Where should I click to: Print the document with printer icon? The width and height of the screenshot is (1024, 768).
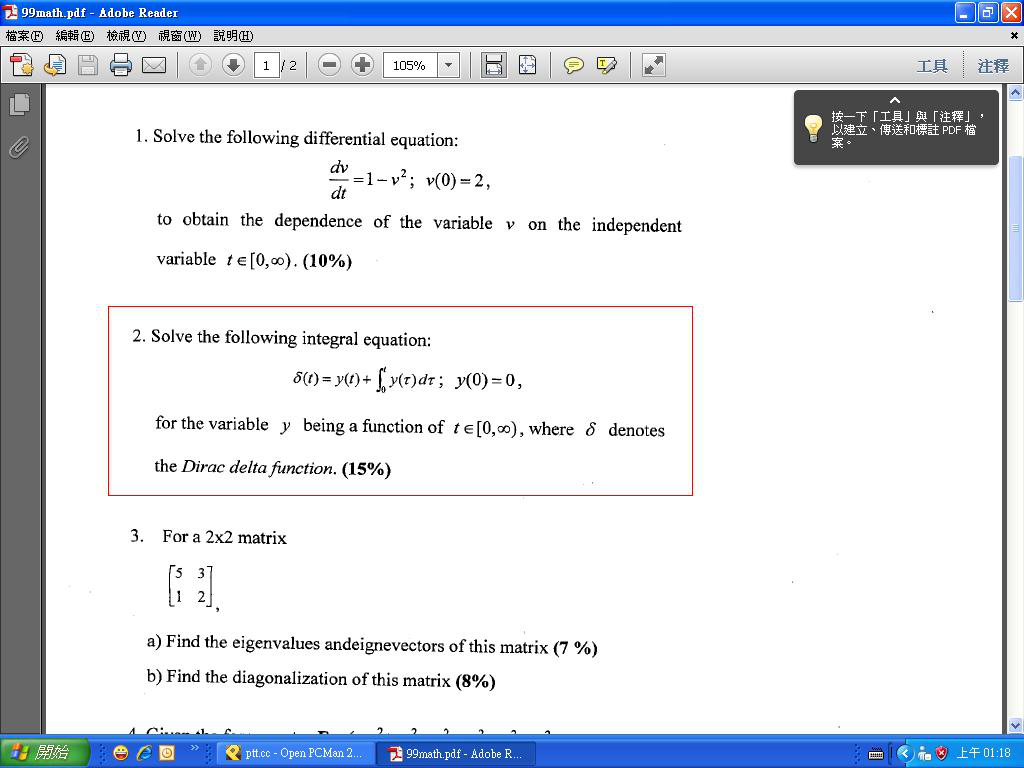coord(121,65)
